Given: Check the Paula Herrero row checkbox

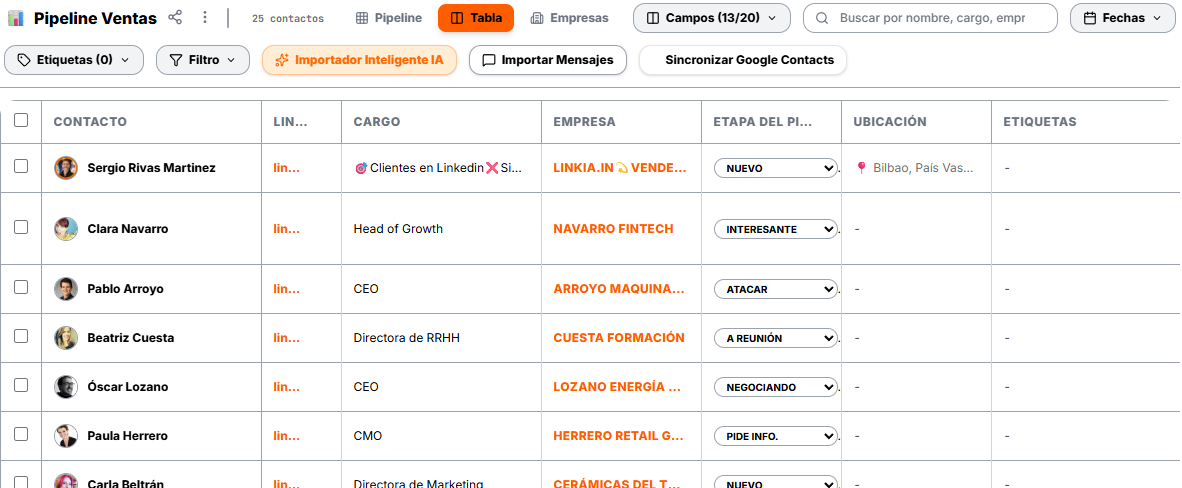Looking at the screenshot, I should [x=21, y=434].
